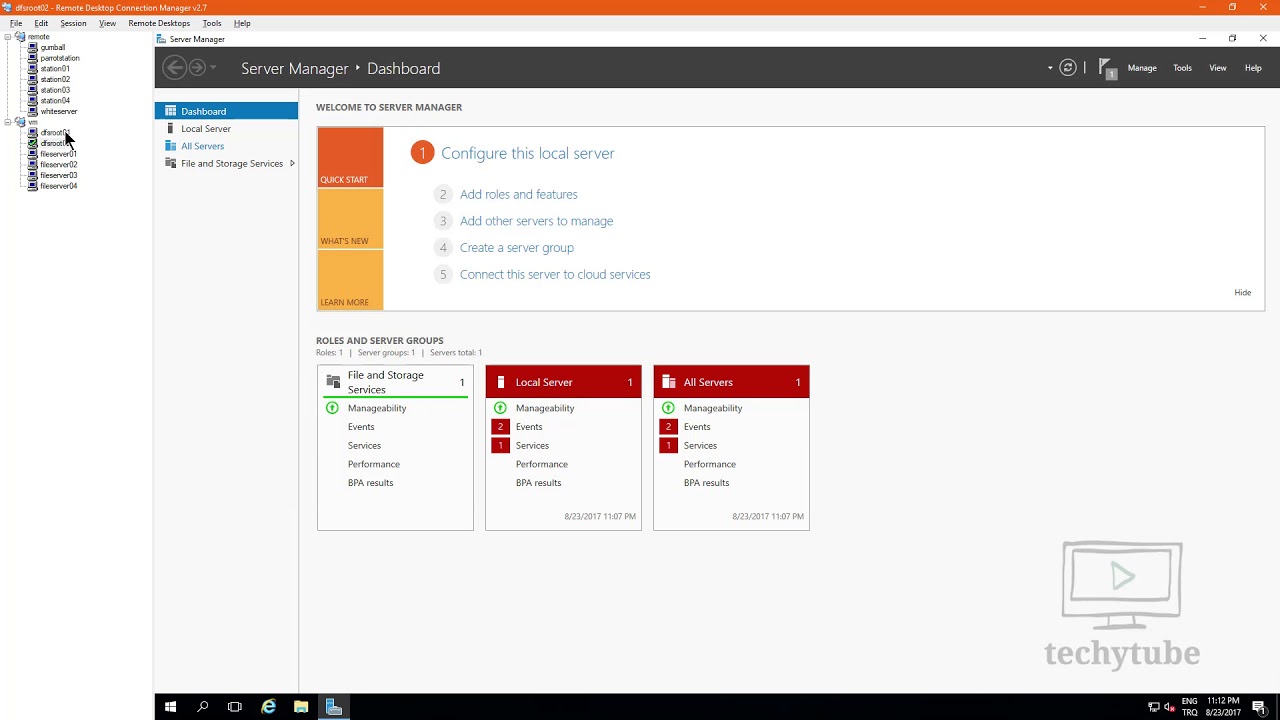Image resolution: width=1280 pixels, height=720 pixels.
Task: Click the File and Storage Services sidebar icon
Action: point(171,163)
